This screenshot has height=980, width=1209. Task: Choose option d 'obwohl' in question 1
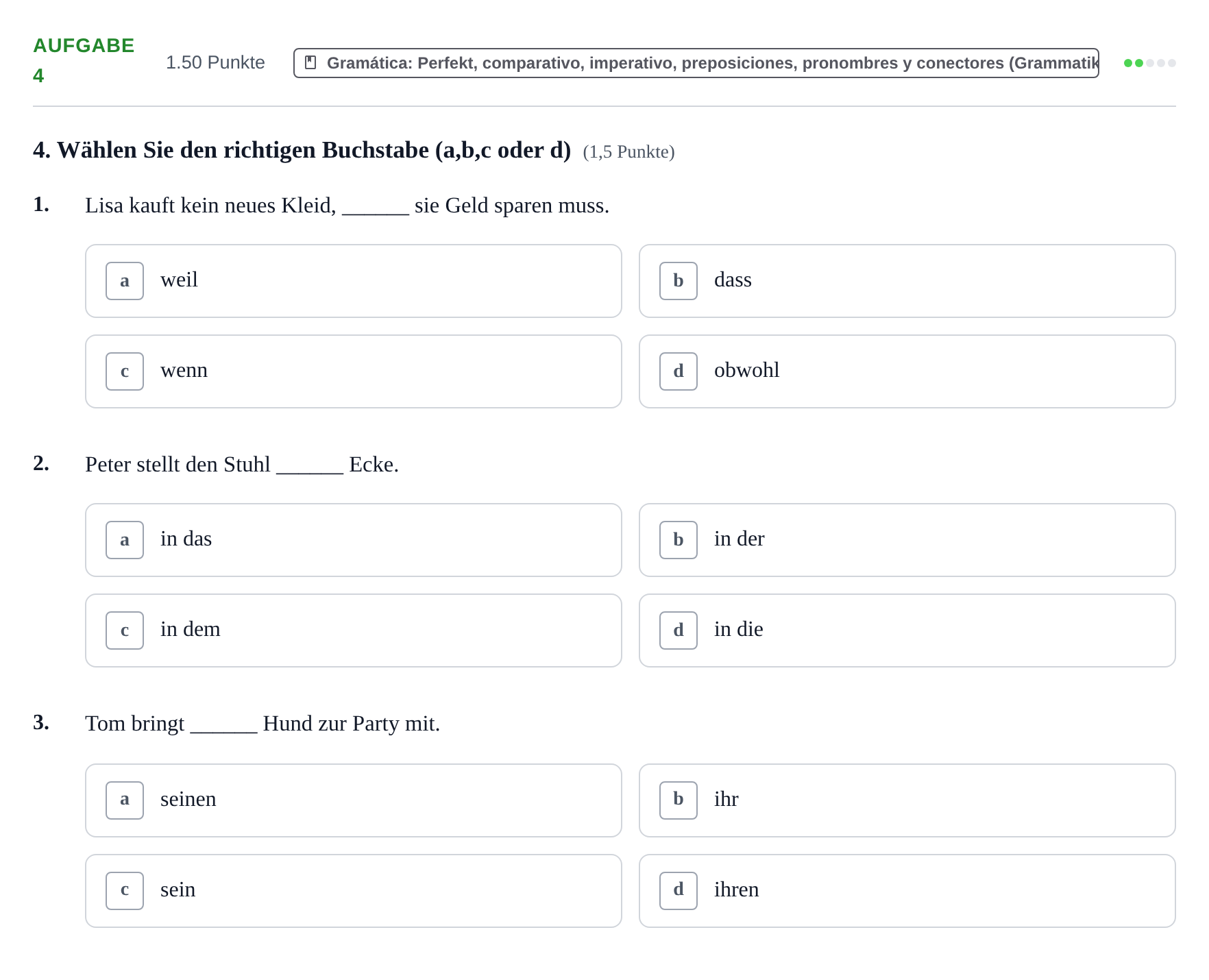pos(907,371)
